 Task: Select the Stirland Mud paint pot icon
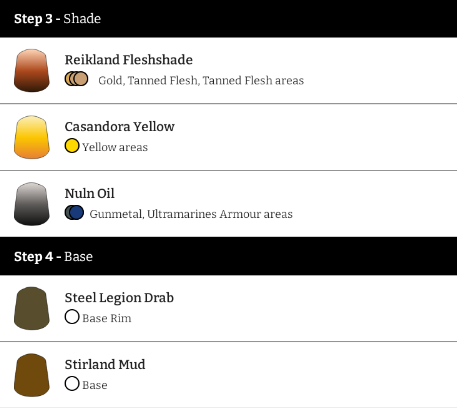click(32, 375)
